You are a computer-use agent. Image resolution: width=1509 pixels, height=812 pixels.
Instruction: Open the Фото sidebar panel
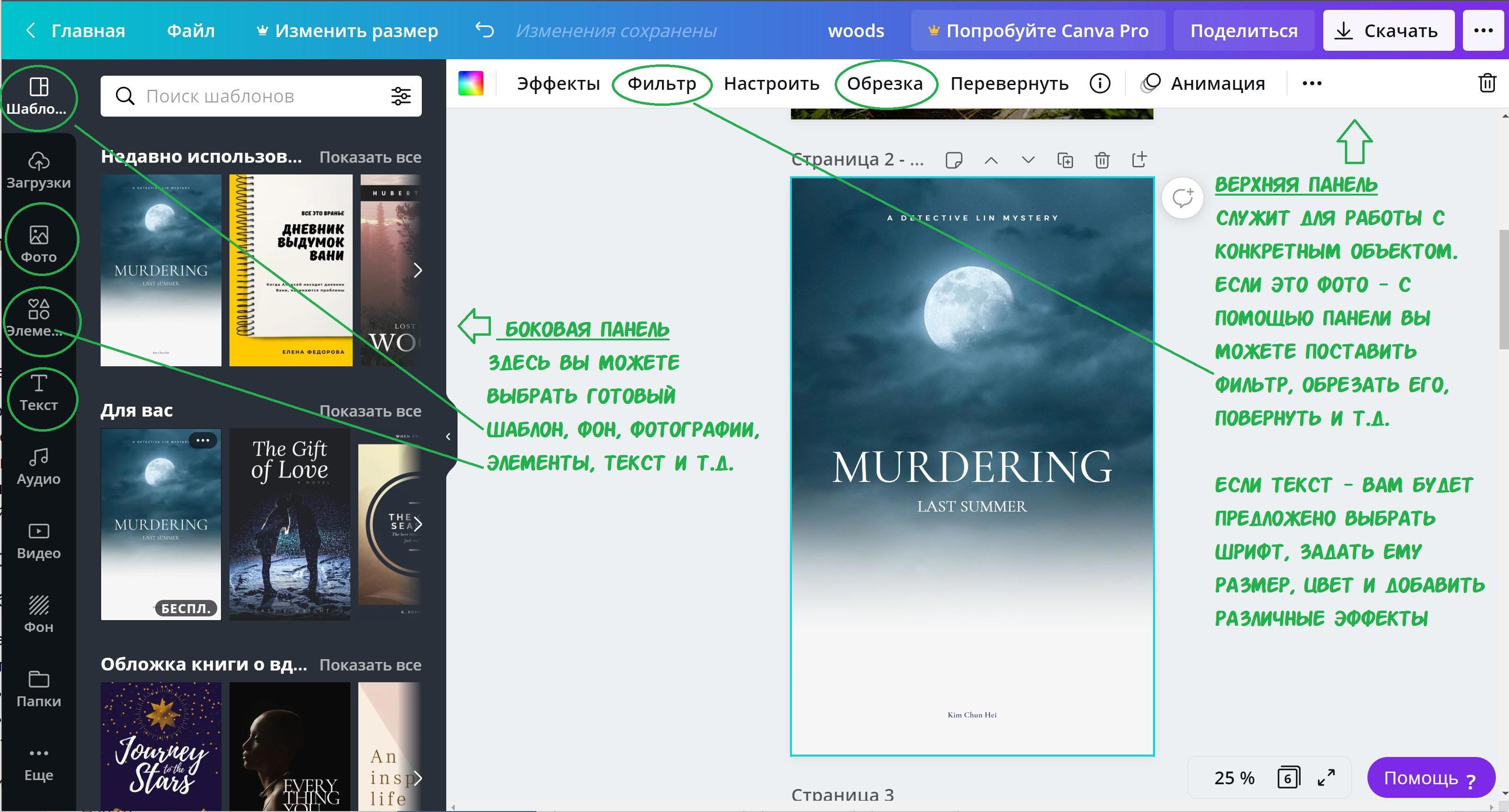(x=39, y=243)
